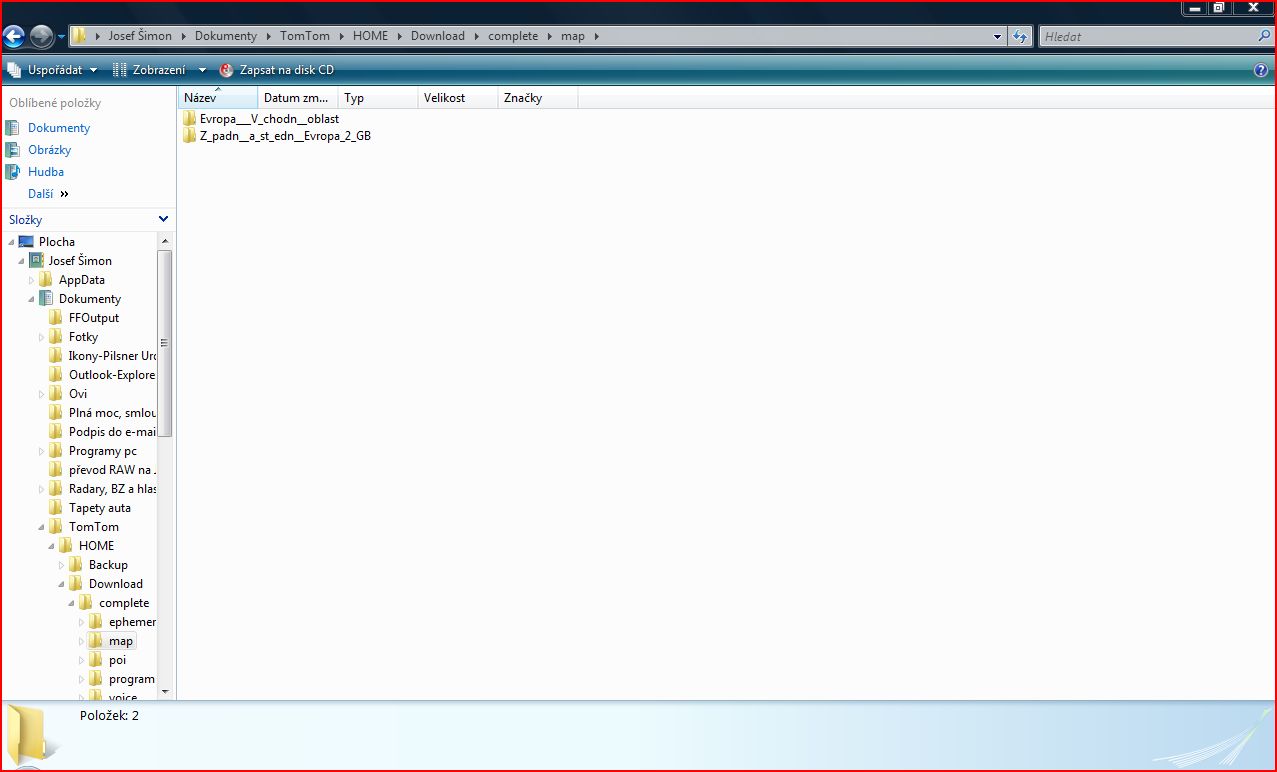The height and width of the screenshot is (772, 1277).
Task: Click the folder tree scroll down arrow
Action: (x=165, y=691)
